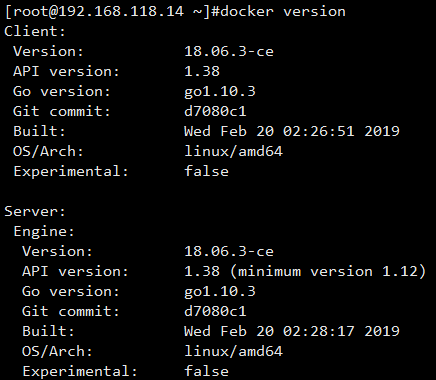Click the Client Built time 02:26:51
The image size is (436, 380).
coord(318,131)
